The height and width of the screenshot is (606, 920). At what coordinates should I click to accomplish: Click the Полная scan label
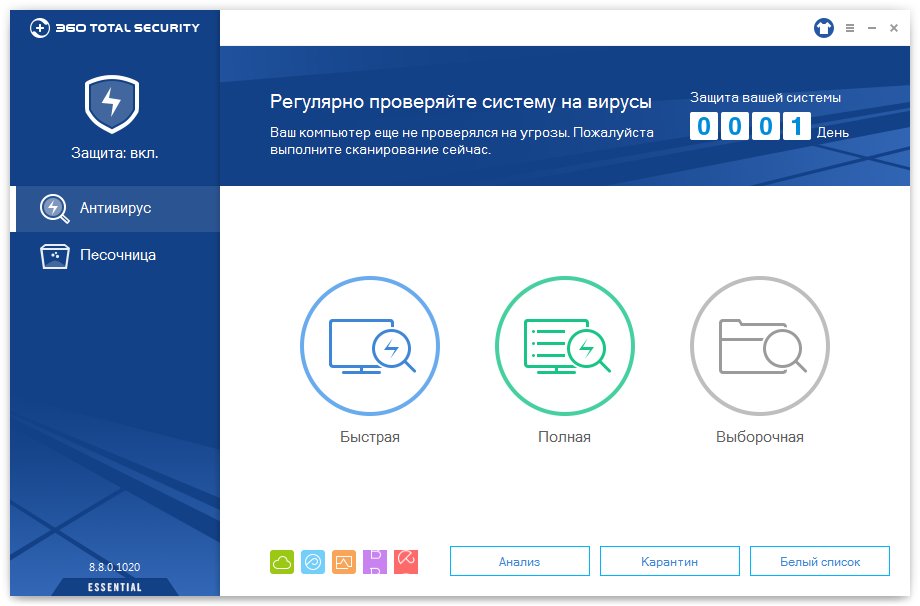tap(564, 437)
